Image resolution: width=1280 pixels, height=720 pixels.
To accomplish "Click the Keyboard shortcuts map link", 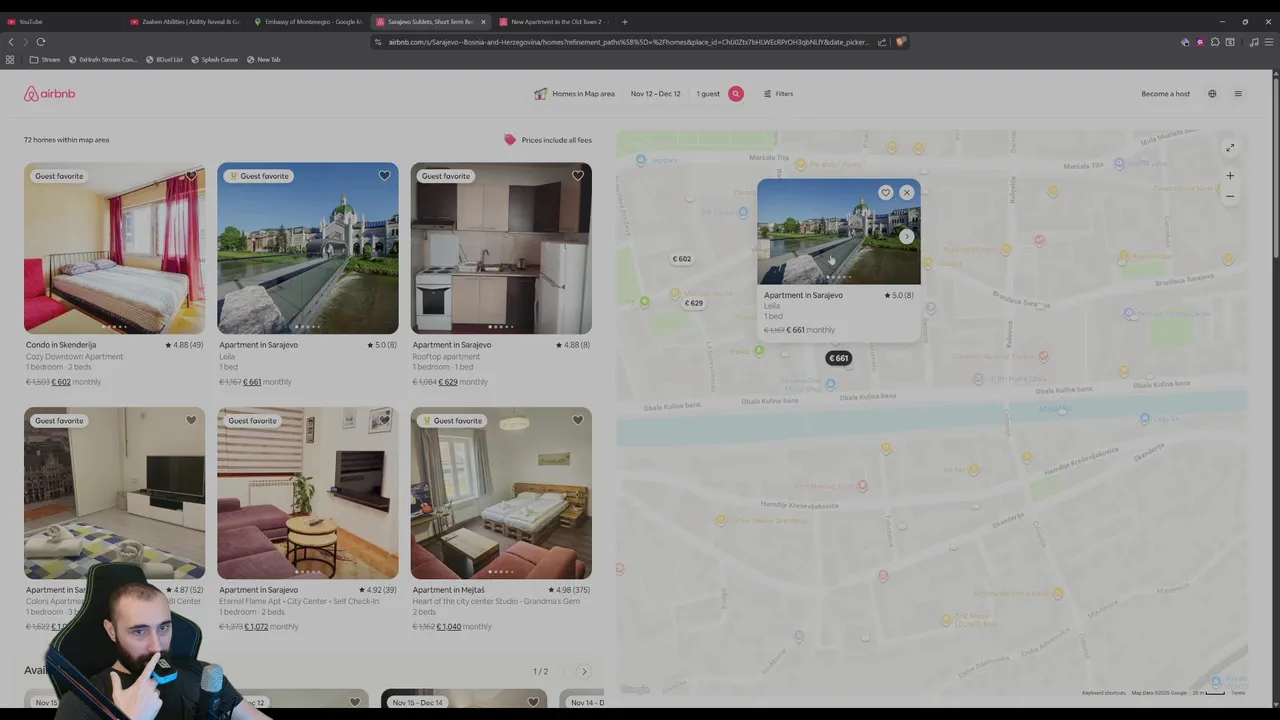I will [1103, 693].
